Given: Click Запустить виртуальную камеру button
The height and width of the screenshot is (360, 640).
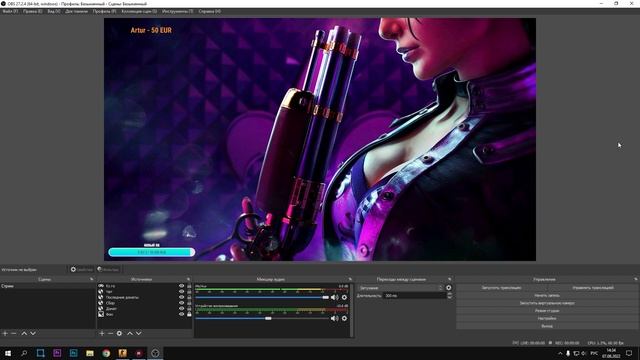Looking at the screenshot, I should click(x=547, y=303).
